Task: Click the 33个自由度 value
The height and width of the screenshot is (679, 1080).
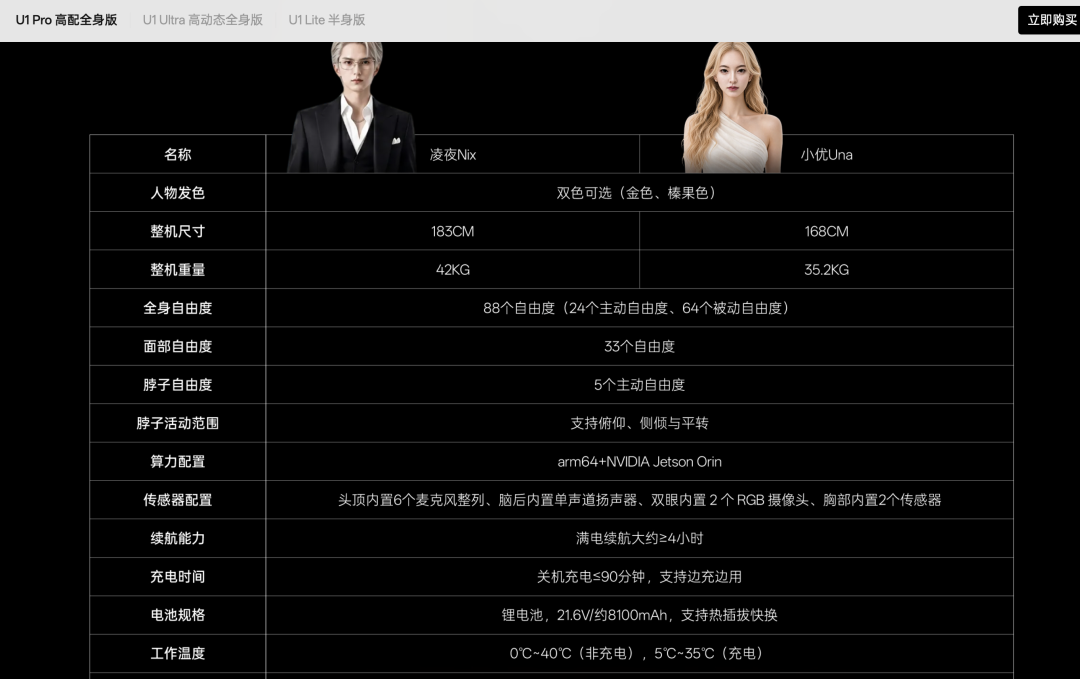Action: 639,346
